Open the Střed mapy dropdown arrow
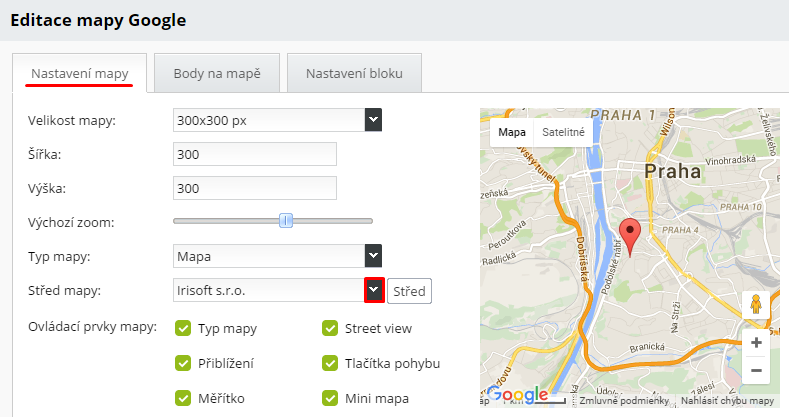This screenshot has width=789, height=417. click(x=373, y=290)
